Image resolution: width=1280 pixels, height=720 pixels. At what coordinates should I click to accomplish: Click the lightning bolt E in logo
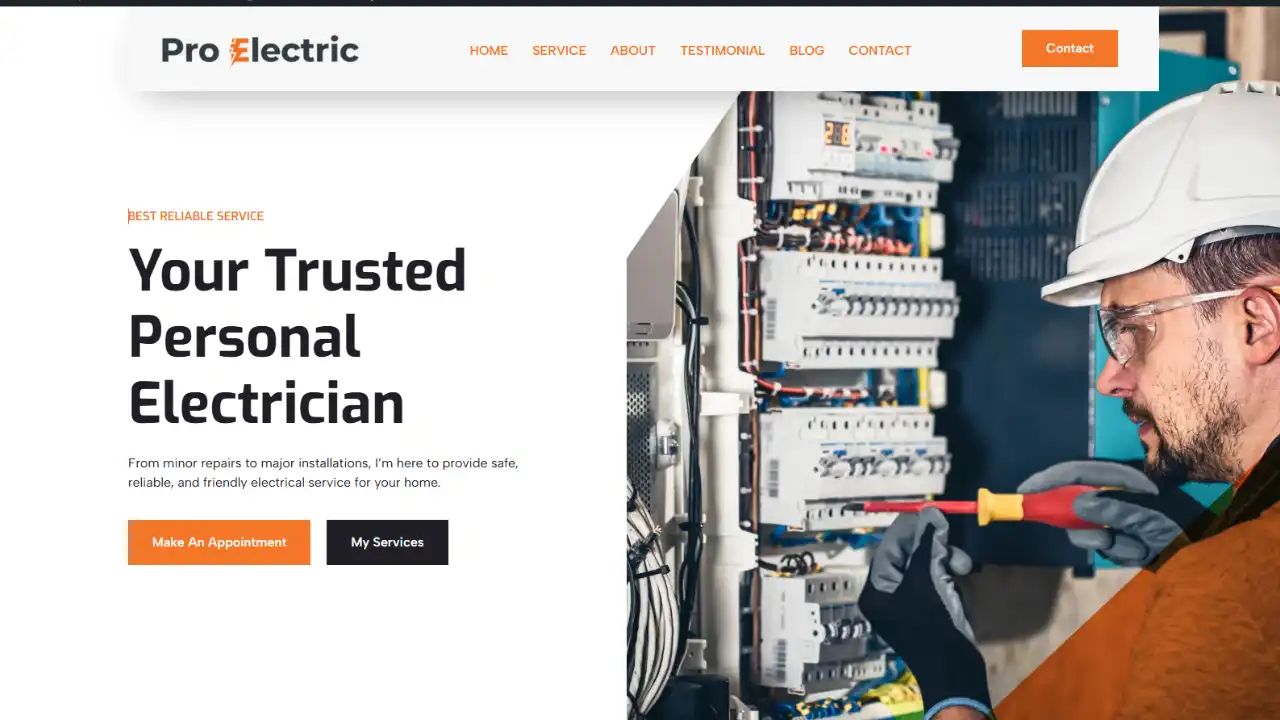[239, 50]
